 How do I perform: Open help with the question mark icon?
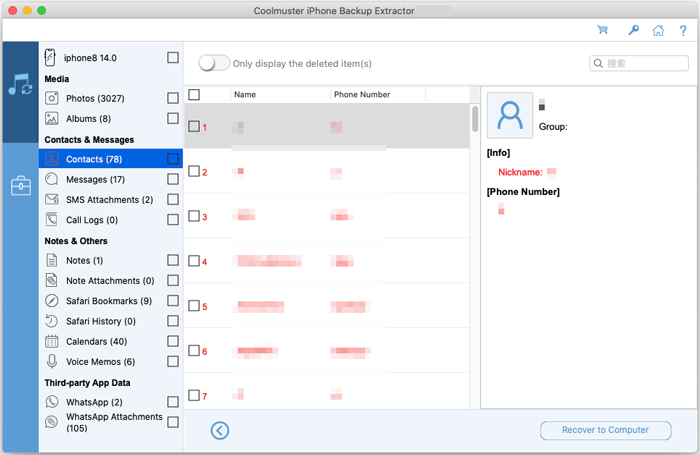tap(683, 30)
